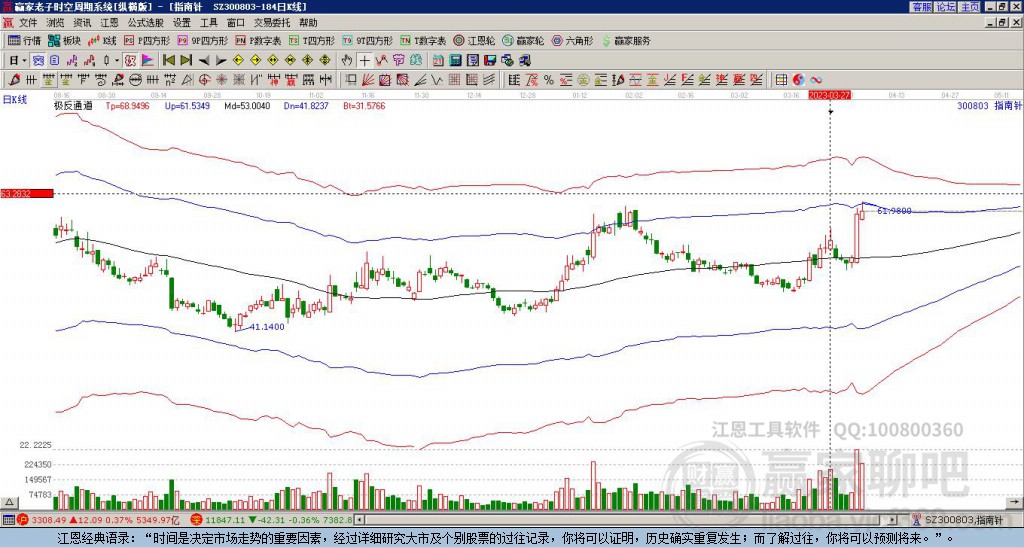Jump to first bar with green skip-back icon

pos(168,61)
